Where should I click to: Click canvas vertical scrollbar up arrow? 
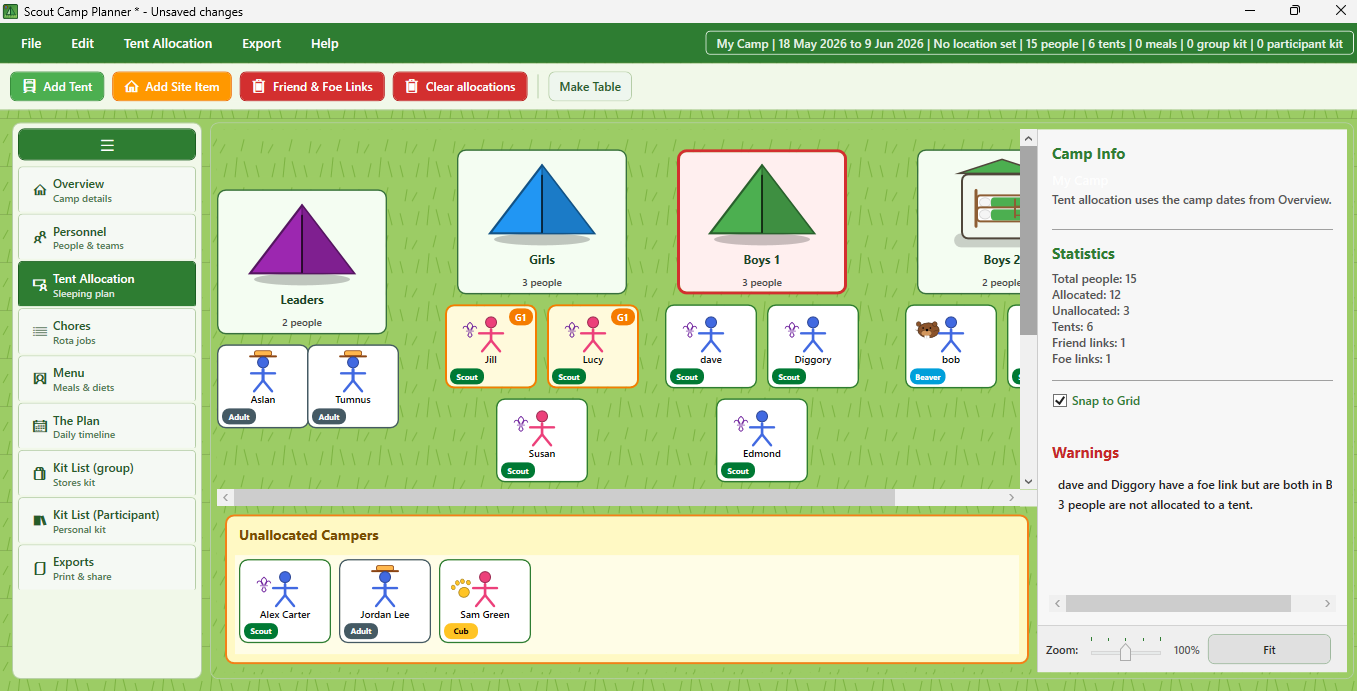(1028, 137)
